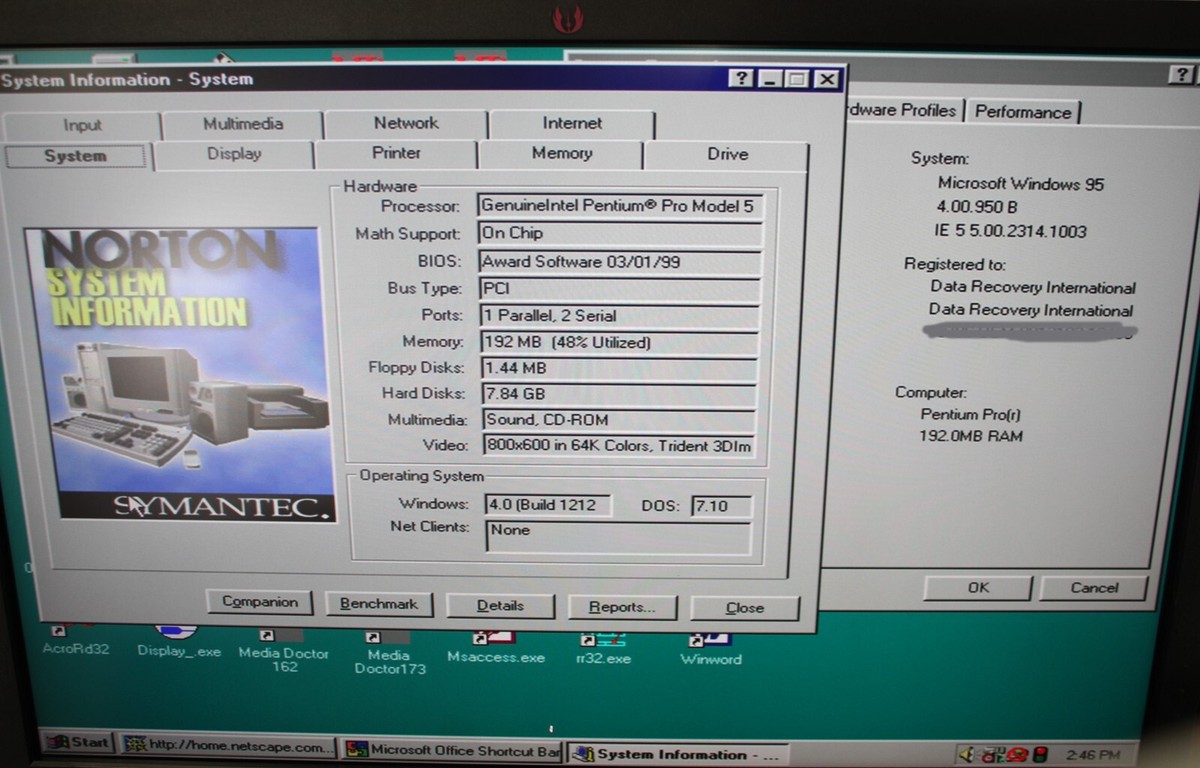
Task: Click the Pentium Pro(r) computer text
Action: (970, 414)
